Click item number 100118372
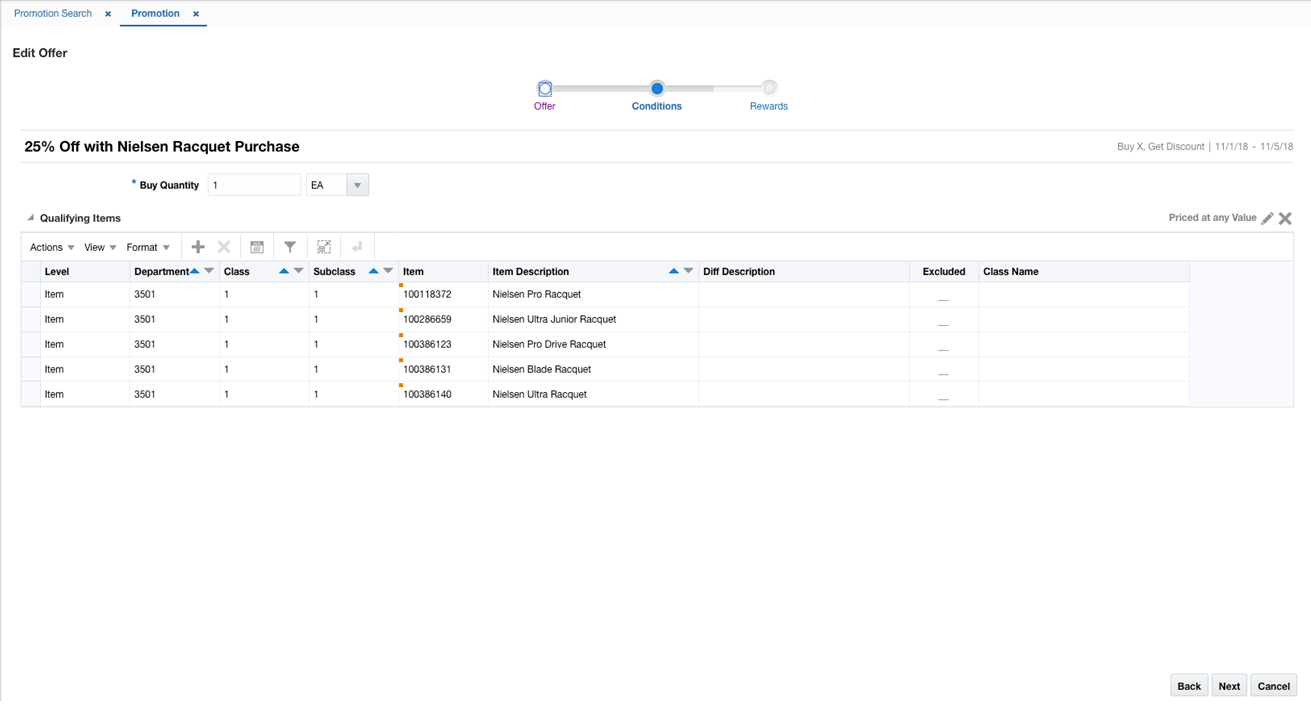 coord(427,295)
